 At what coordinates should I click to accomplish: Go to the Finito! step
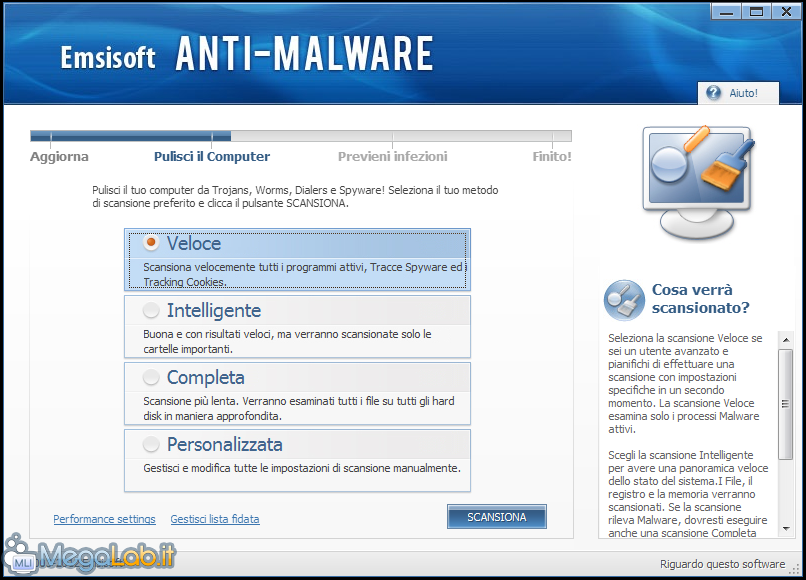[552, 156]
